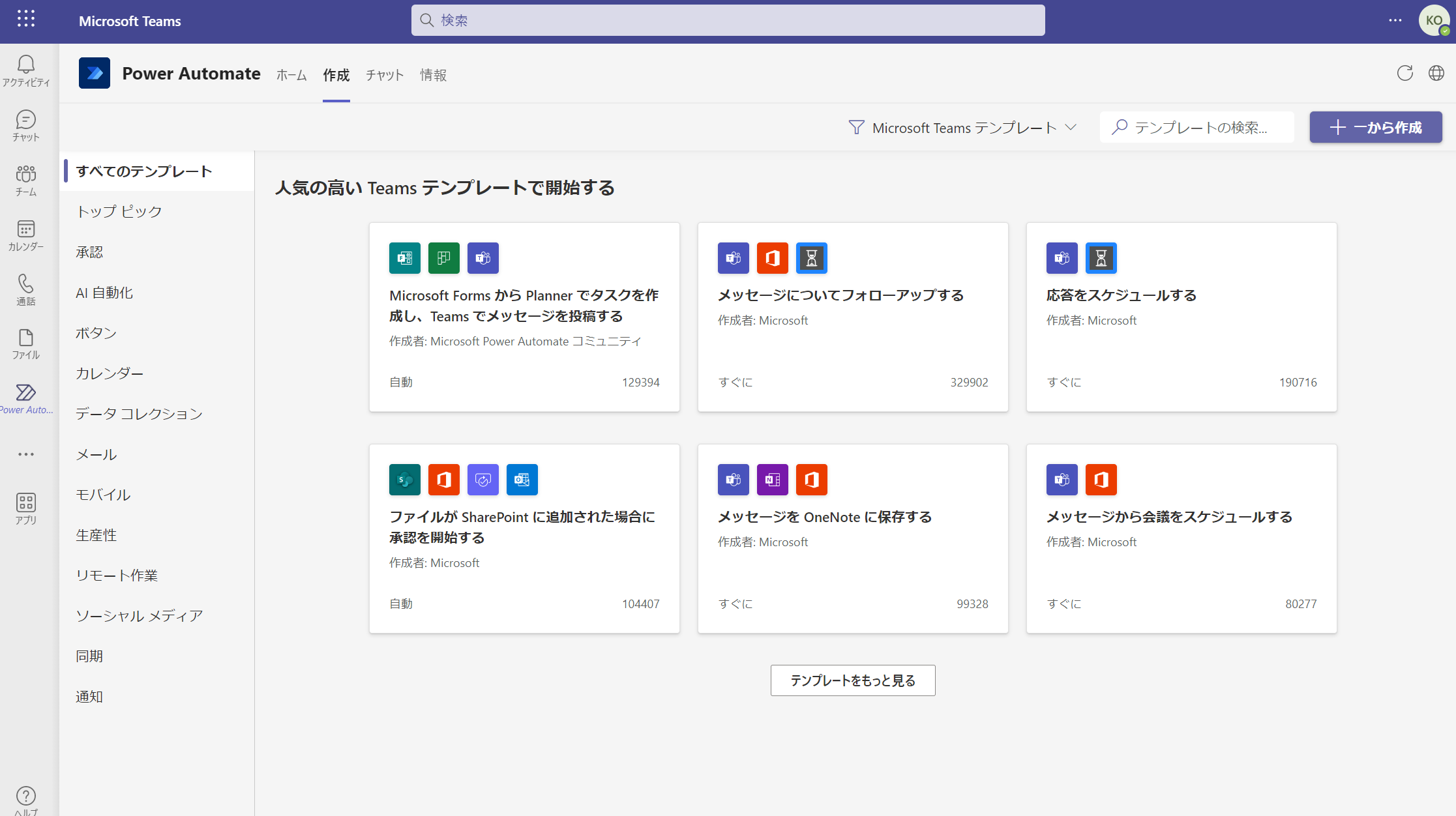The height and width of the screenshot is (816, 1456).
Task: Click Office icon on 会議をスケジュール card
Action: [1101, 480]
